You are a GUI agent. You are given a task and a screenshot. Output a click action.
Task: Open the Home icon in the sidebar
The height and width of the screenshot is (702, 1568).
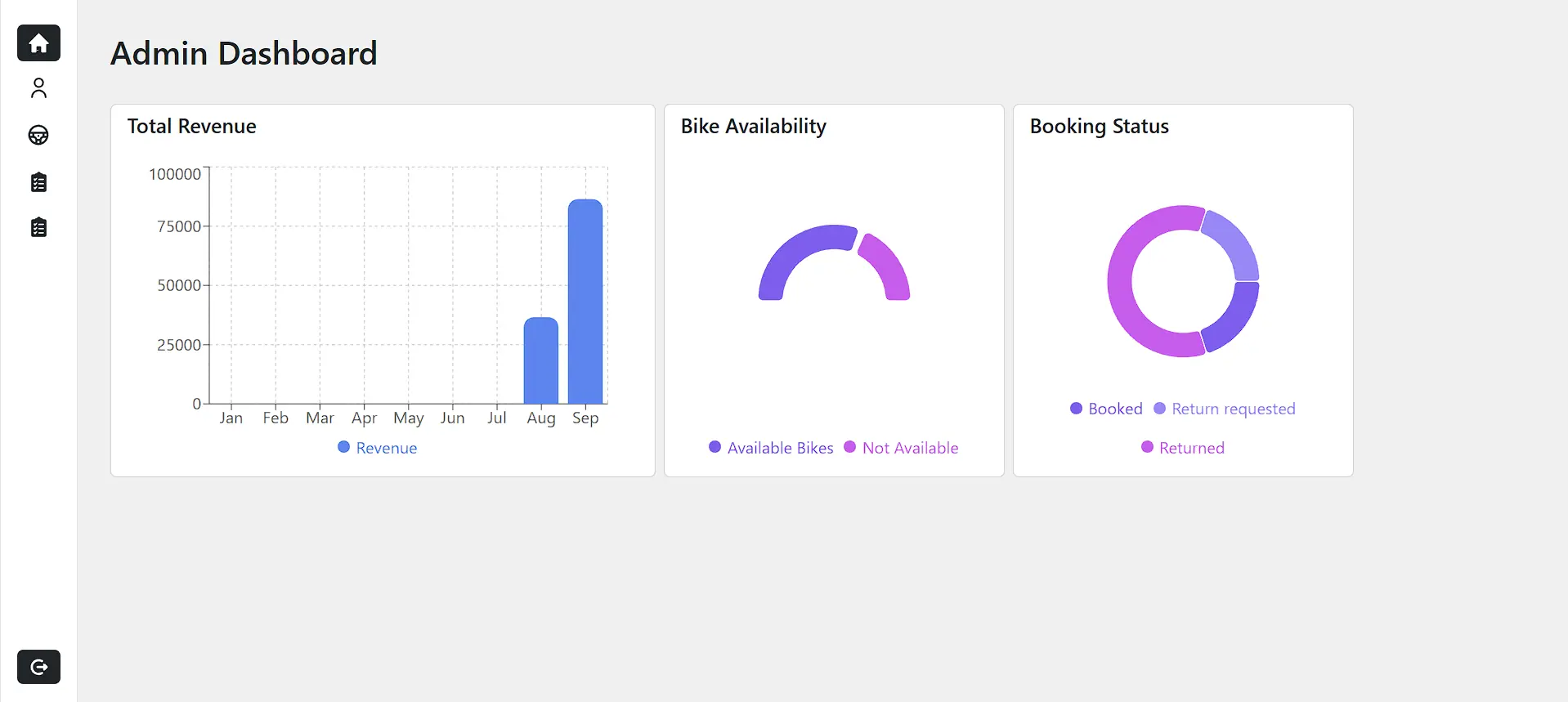38,43
